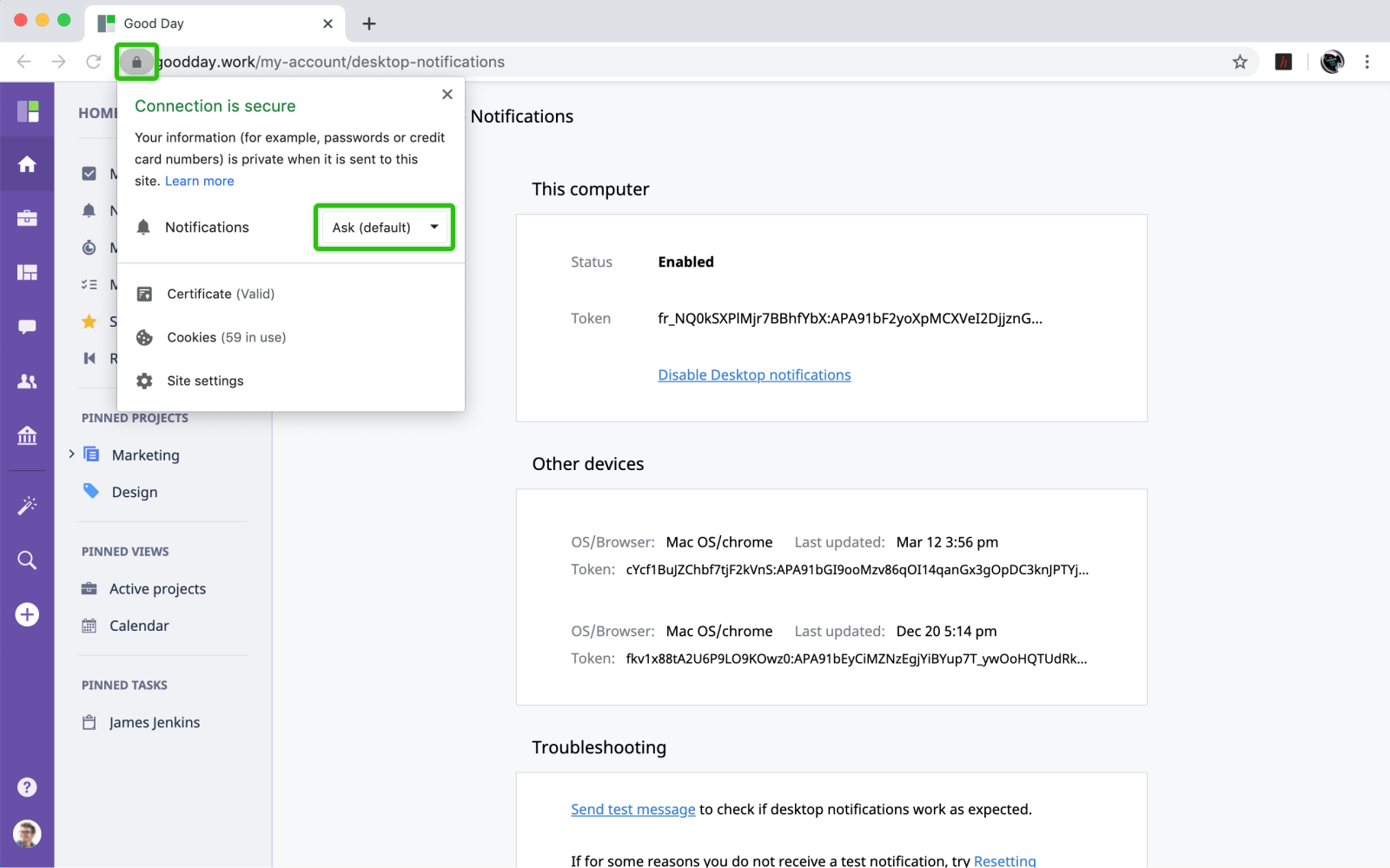Reload the page with the refresh icon
Image resolution: width=1390 pixels, height=868 pixels.
pyautogui.click(x=94, y=62)
